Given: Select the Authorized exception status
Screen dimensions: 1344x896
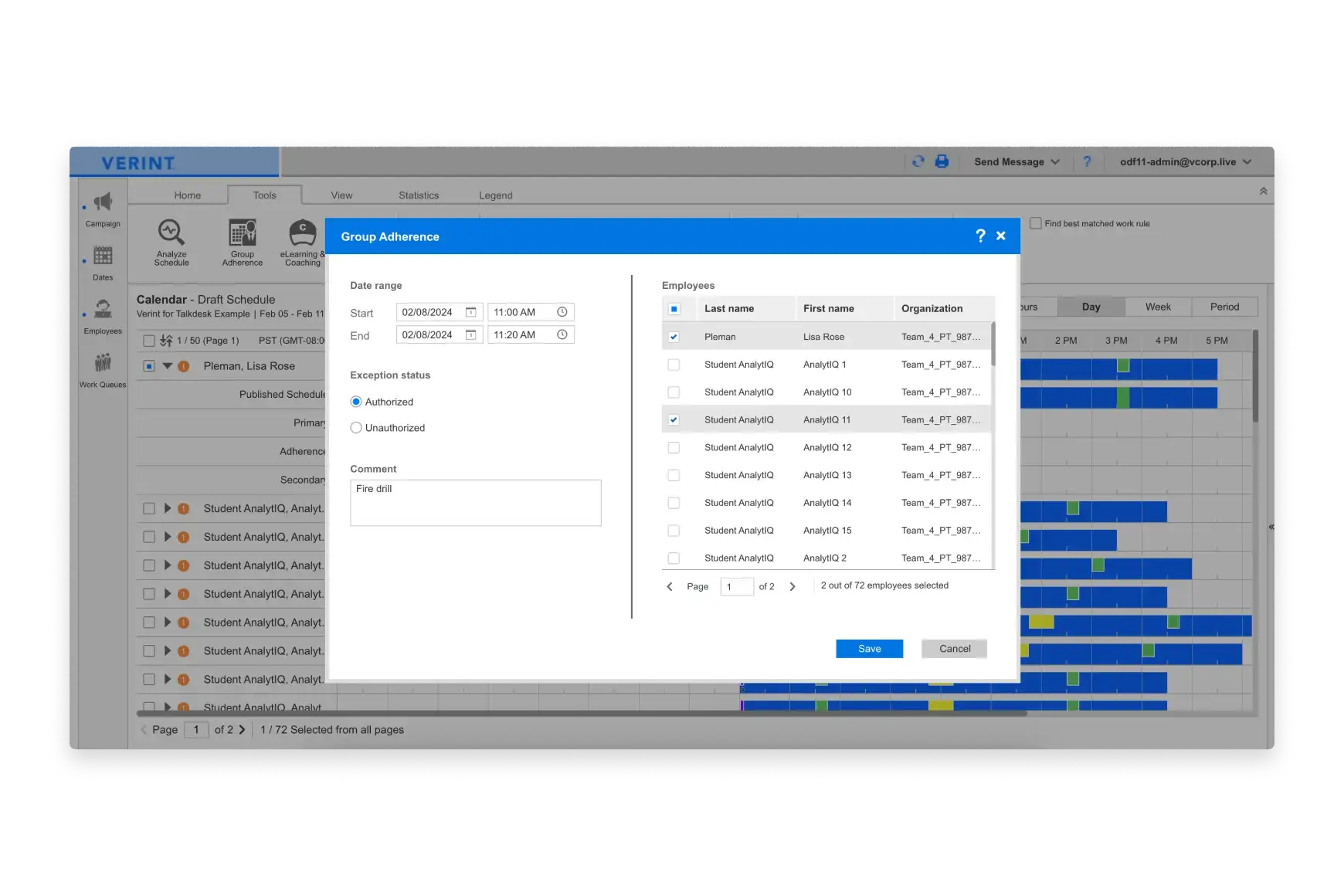Looking at the screenshot, I should point(356,402).
